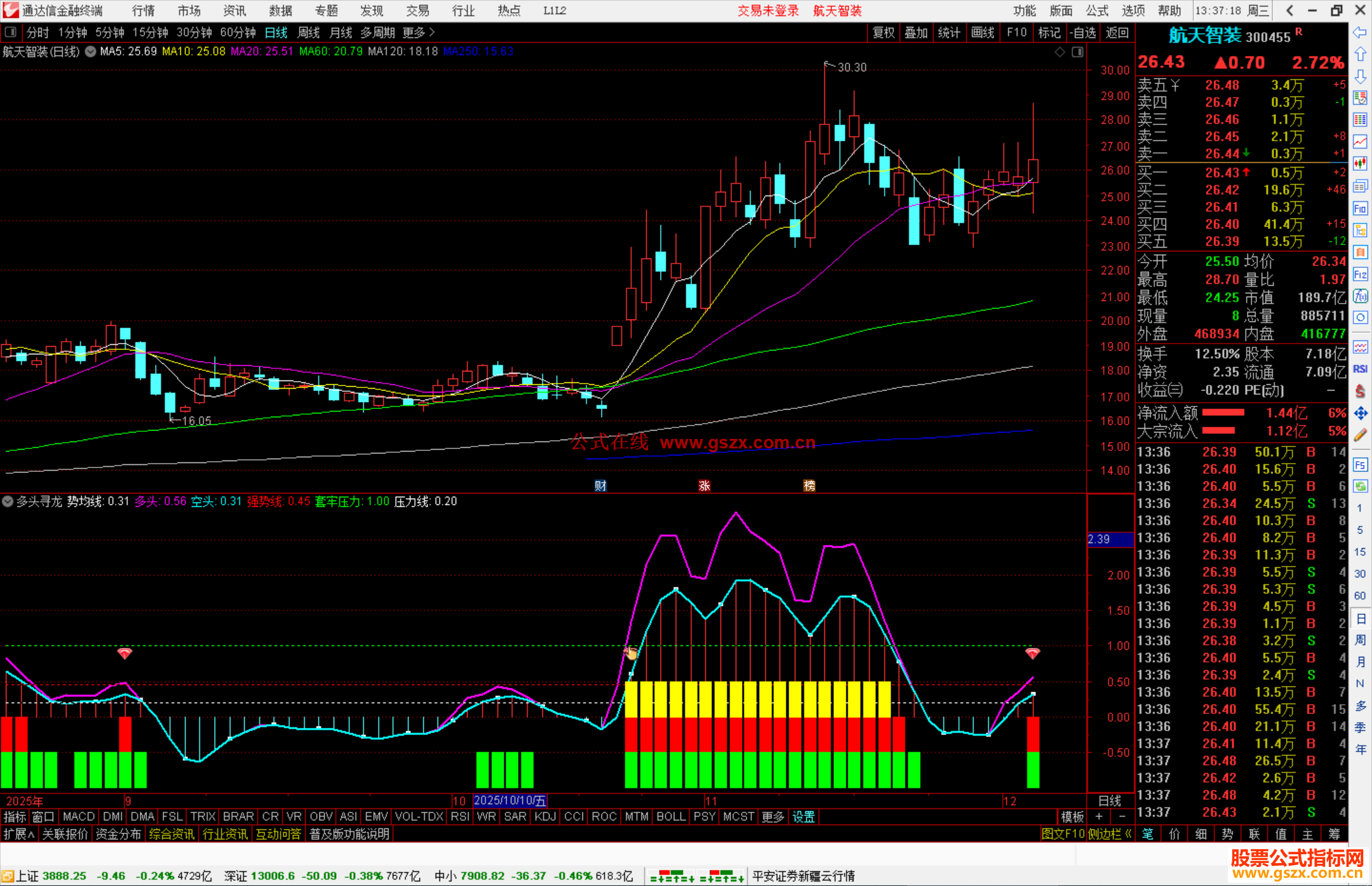
Task: Click the plus zoom button near 模板
Action: [1099, 817]
